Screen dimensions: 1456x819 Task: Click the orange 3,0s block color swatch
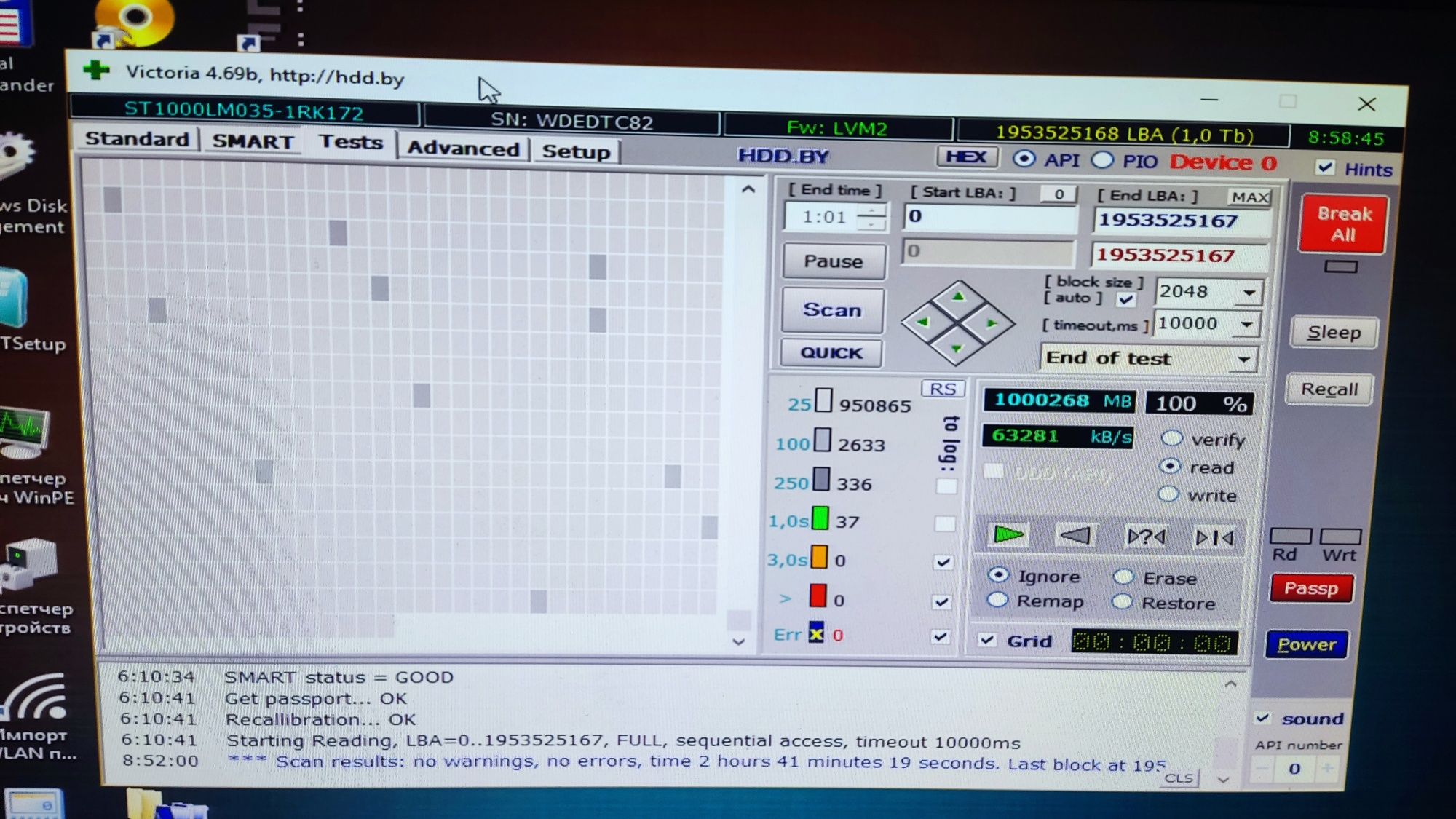[x=819, y=557]
